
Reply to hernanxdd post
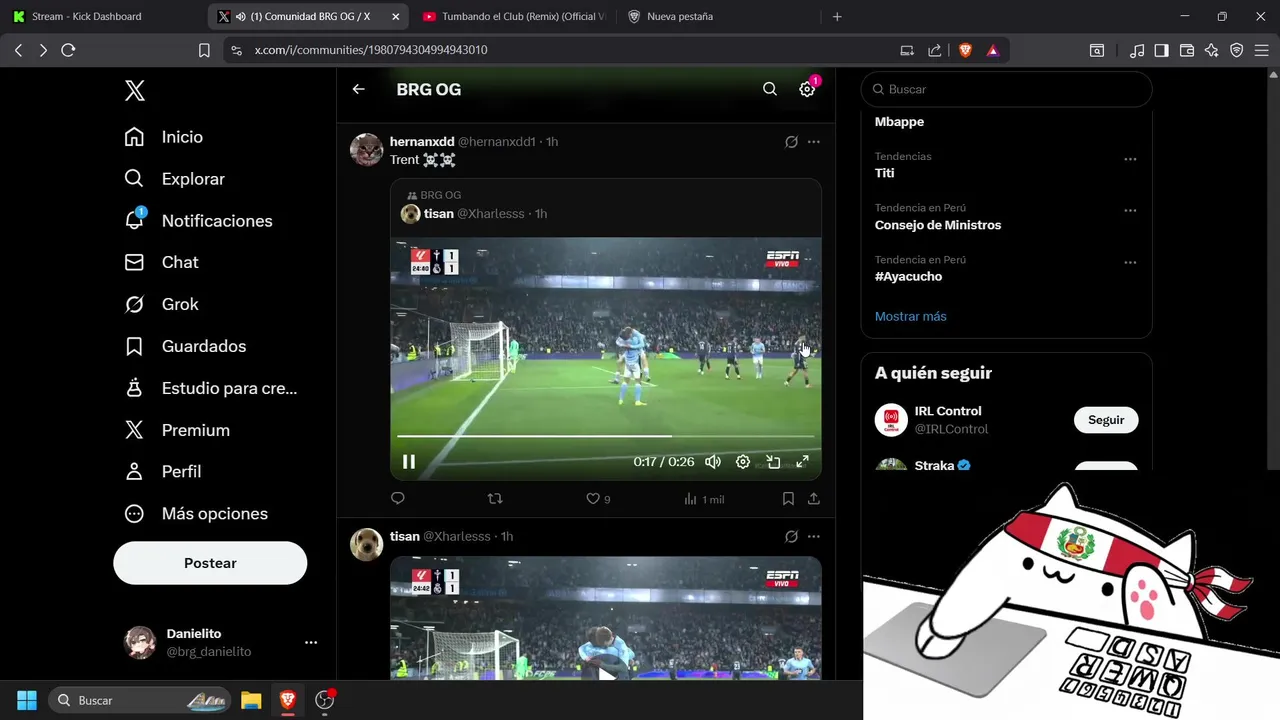398,498
